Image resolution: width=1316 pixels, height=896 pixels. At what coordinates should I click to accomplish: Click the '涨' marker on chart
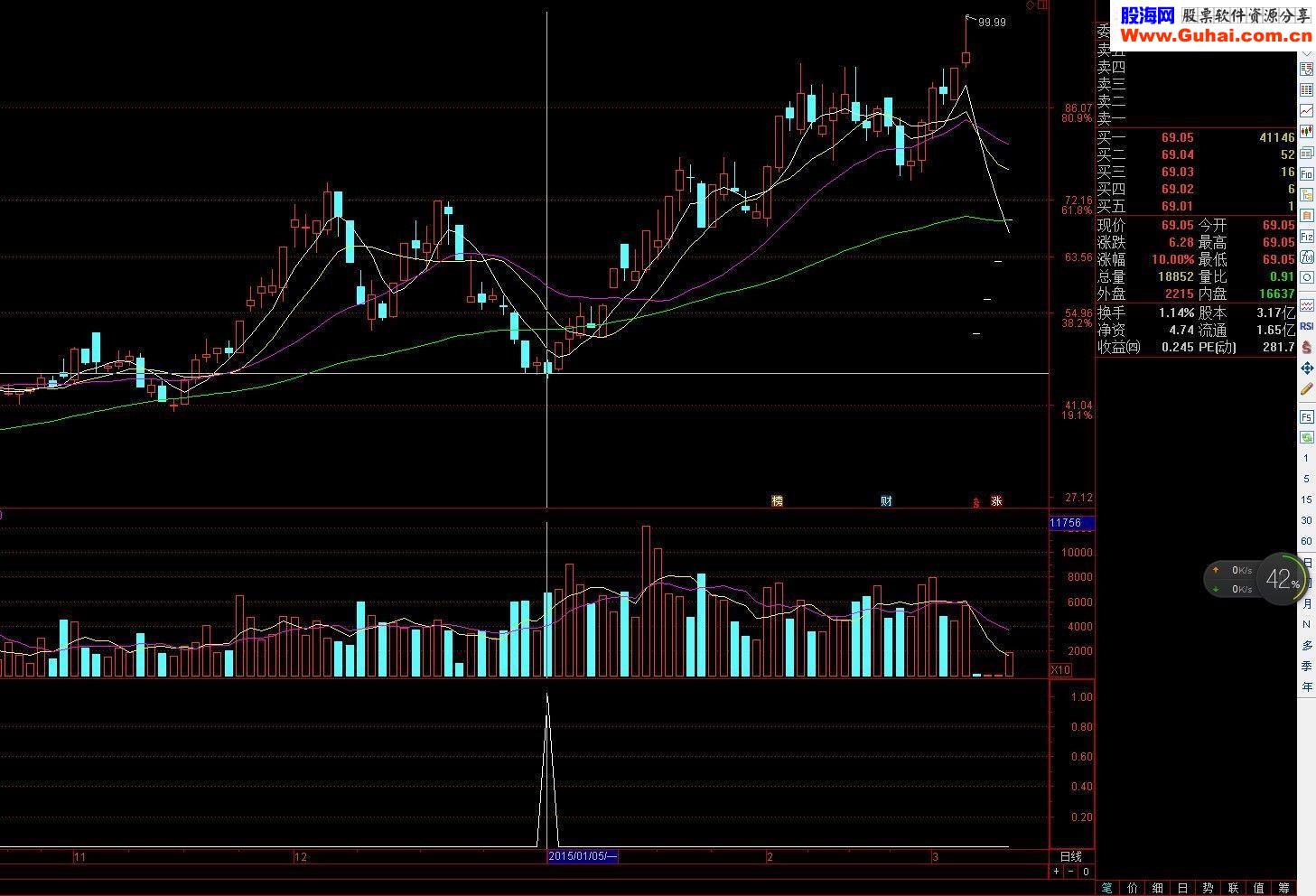[996, 500]
